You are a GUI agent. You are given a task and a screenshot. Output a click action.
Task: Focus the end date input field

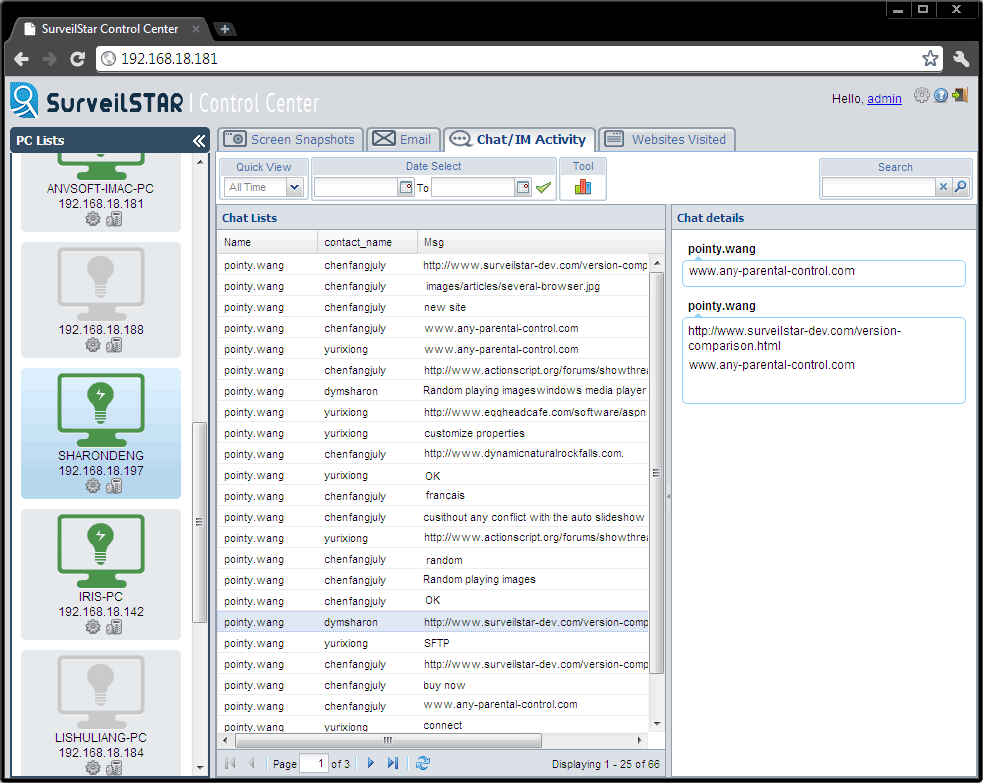[x=473, y=187]
